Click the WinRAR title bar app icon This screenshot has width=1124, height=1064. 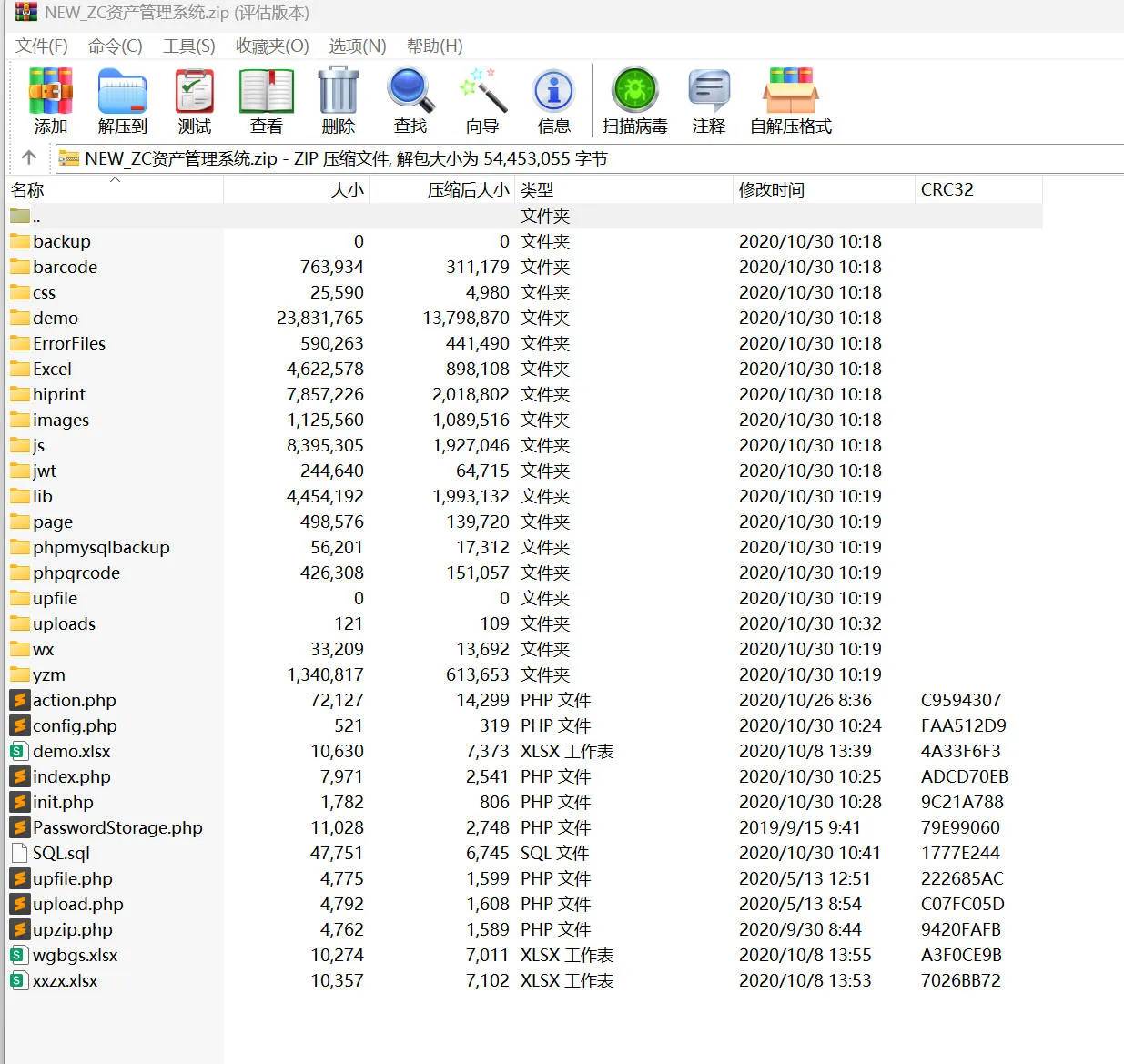tap(26, 12)
